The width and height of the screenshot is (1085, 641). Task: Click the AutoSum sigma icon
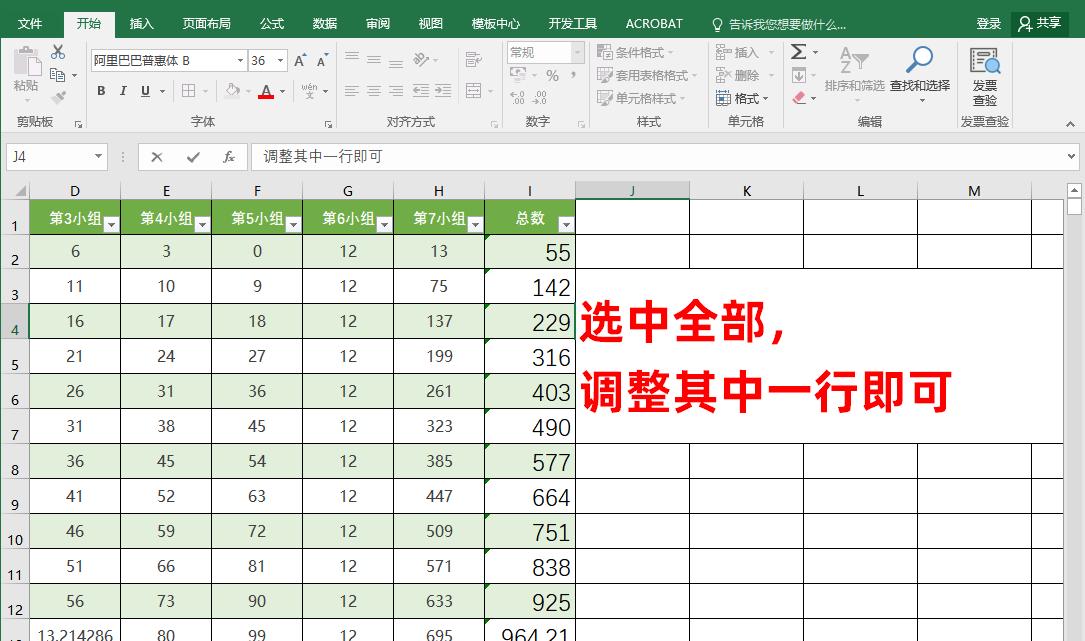point(799,52)
